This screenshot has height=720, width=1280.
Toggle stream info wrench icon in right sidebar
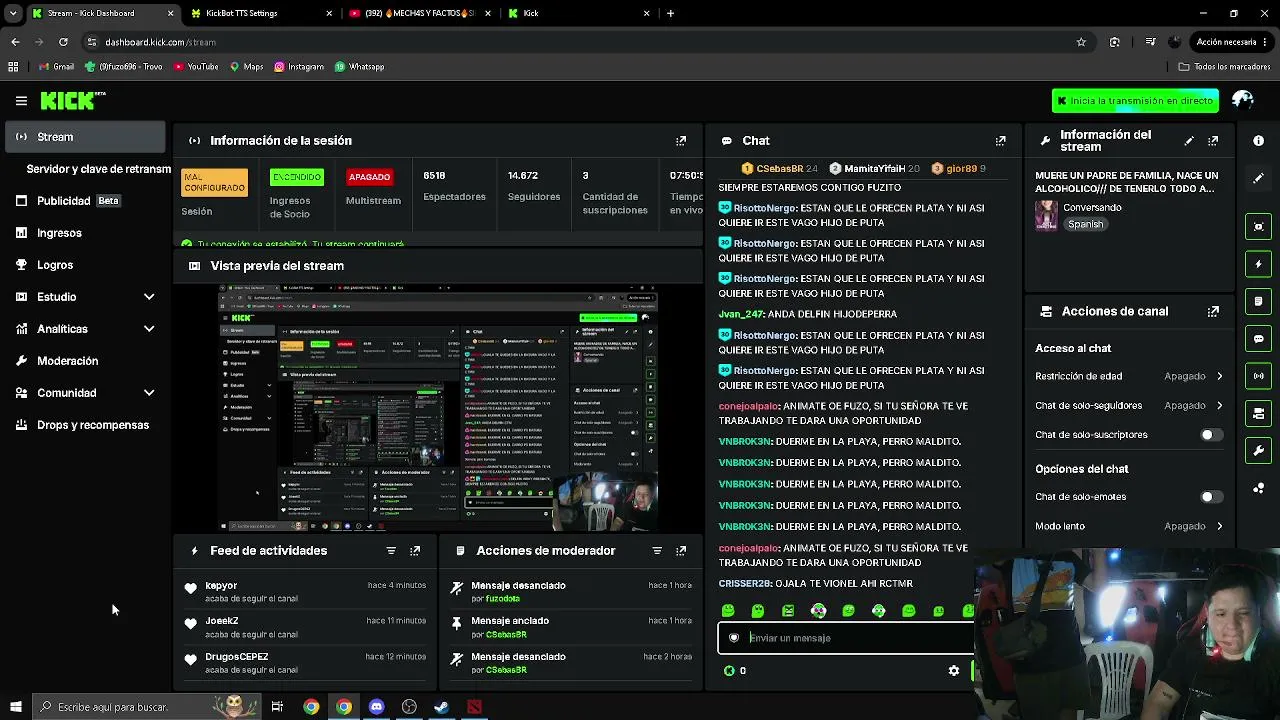[1259, 451]
